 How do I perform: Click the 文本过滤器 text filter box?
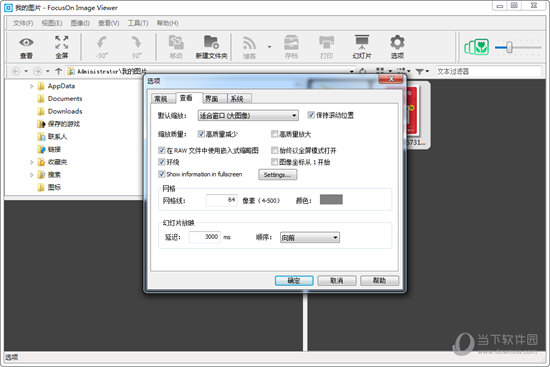(x=488, y=72)
